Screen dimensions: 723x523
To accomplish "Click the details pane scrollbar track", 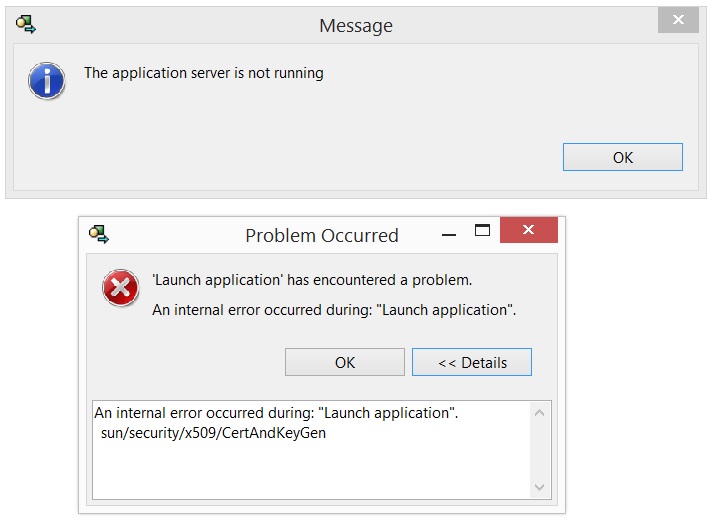I will [x=540, y=450].
